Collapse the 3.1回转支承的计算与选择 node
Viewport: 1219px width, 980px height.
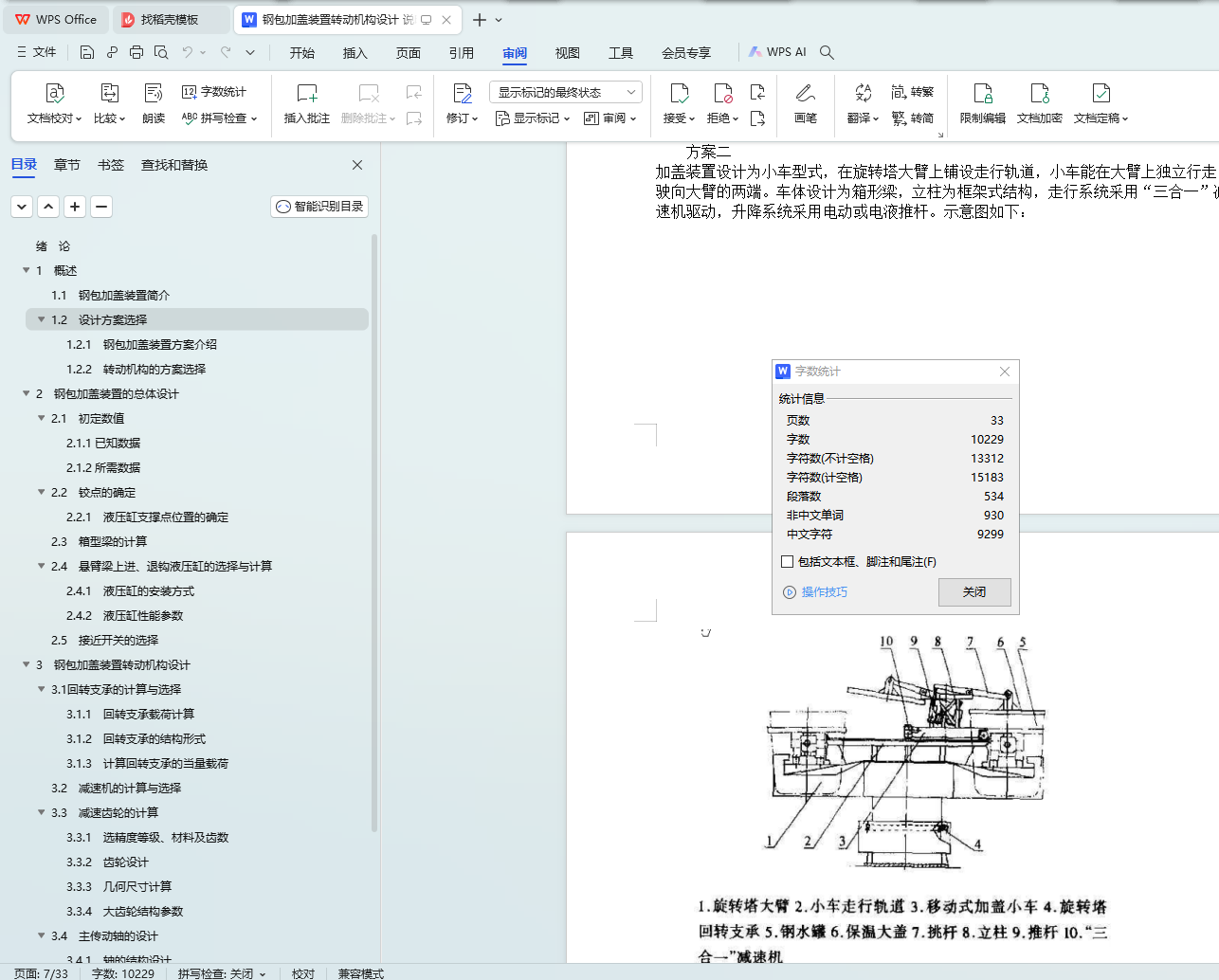pos(41,689)
